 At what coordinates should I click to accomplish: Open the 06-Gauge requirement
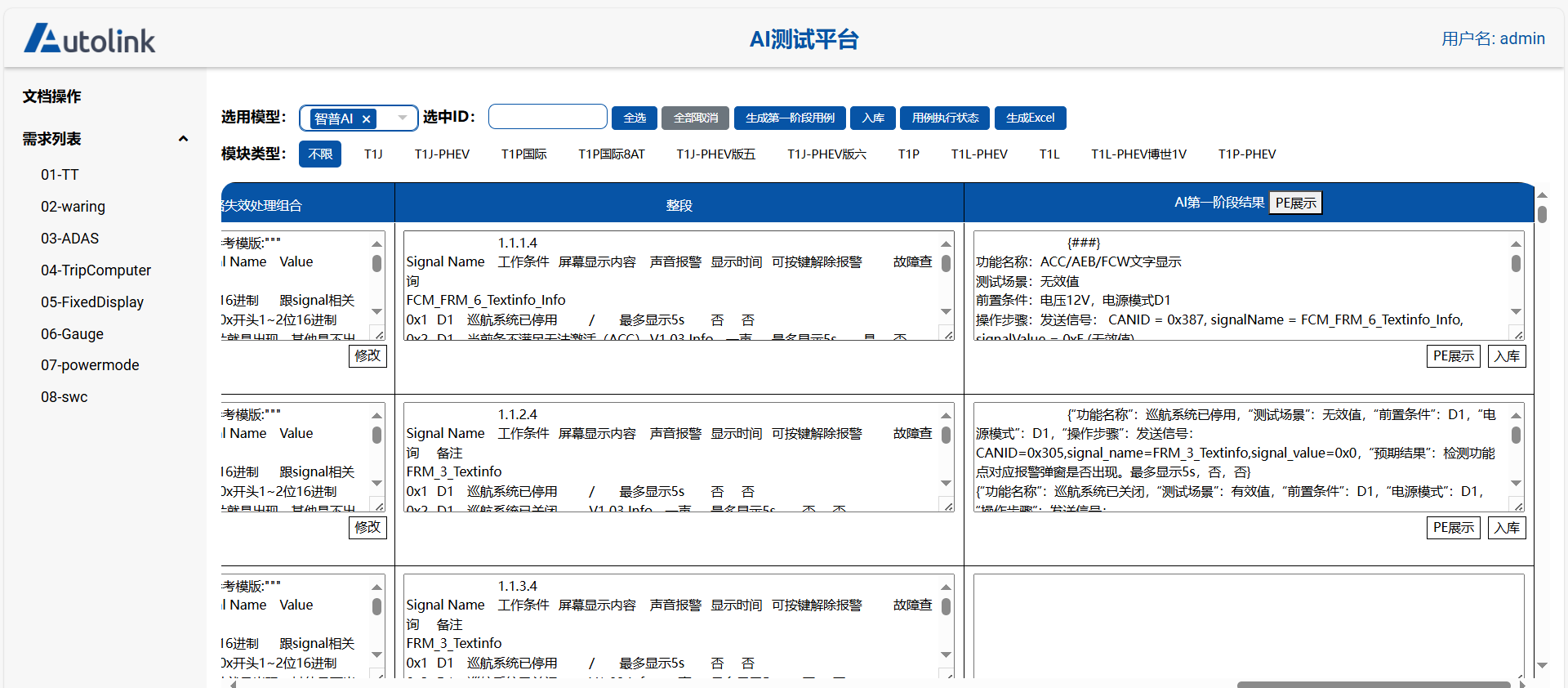pyautogui.click(x=72, y=334)
